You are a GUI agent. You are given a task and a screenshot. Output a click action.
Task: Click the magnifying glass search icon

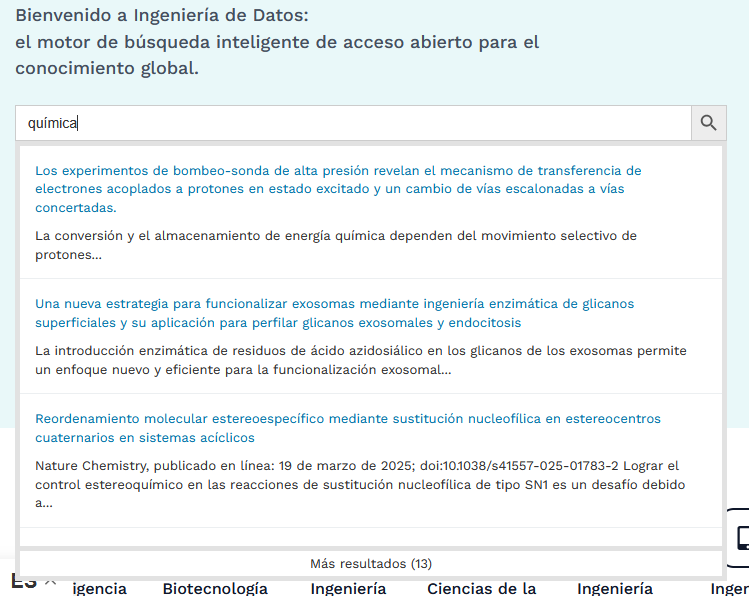tap(708, 123)
